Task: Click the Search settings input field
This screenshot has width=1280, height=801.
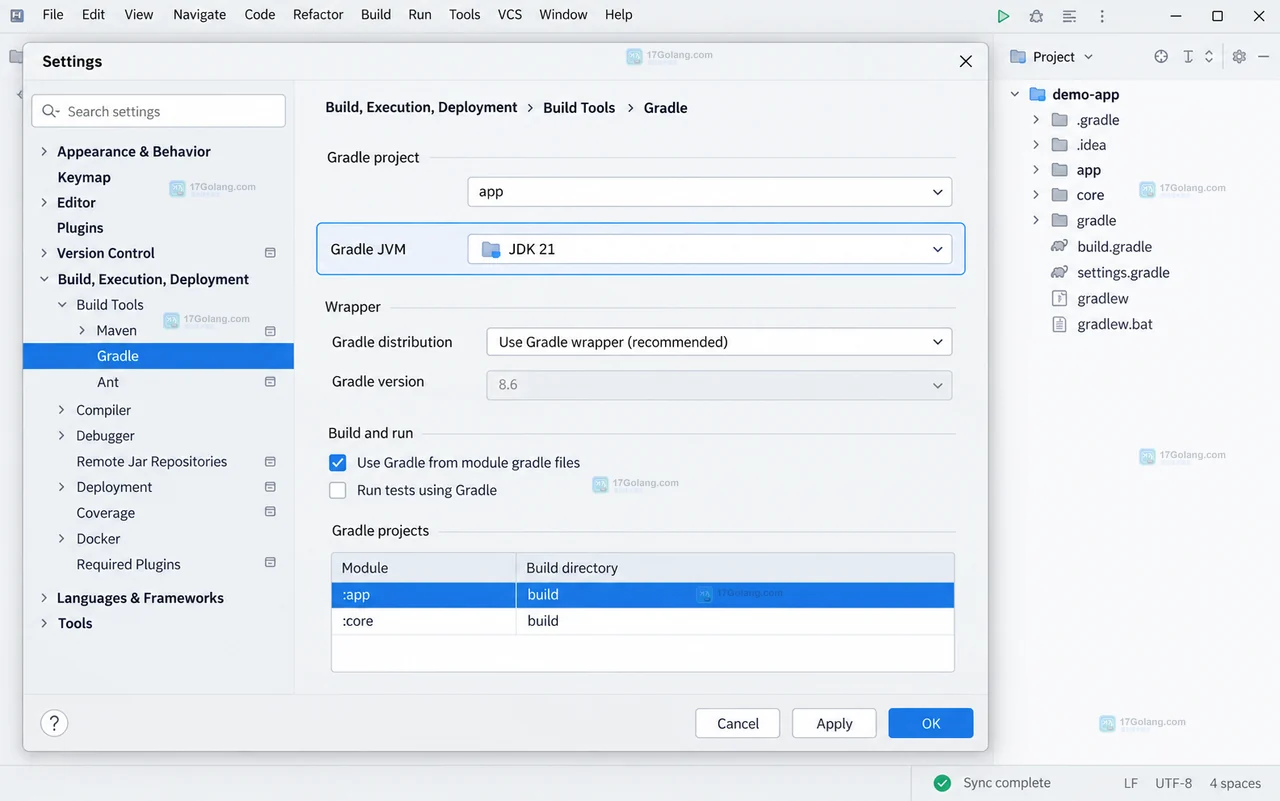Action: (x=158, y=111)
